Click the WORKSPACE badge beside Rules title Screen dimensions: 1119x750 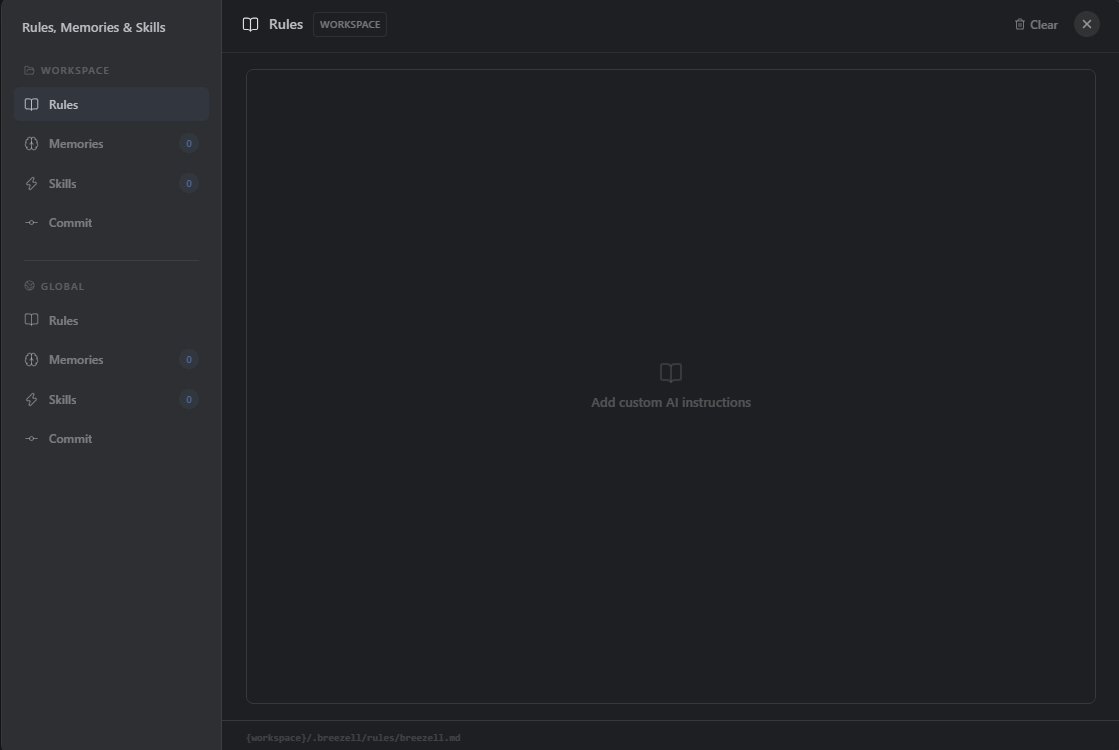(350, 24)
